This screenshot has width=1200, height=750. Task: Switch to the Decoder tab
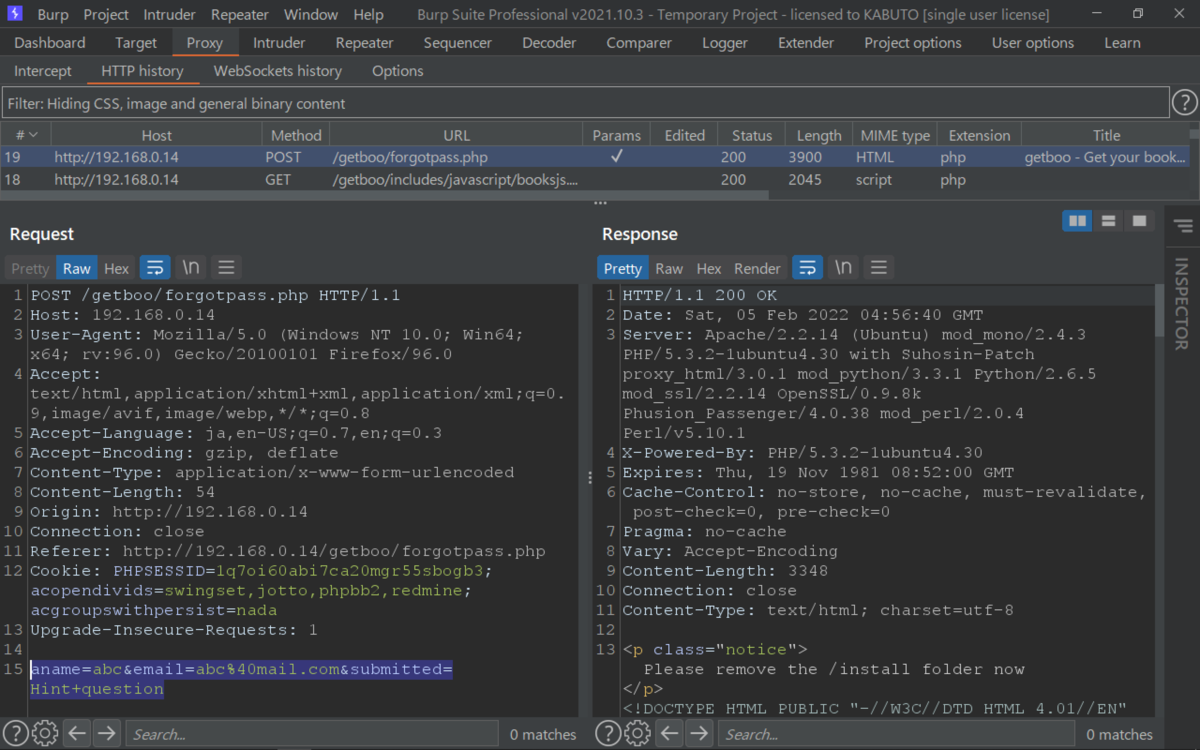tap(549, 43)
